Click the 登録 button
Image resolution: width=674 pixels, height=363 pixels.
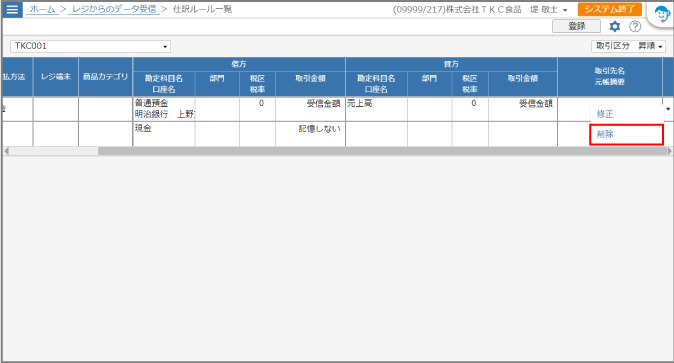[576, 26]
